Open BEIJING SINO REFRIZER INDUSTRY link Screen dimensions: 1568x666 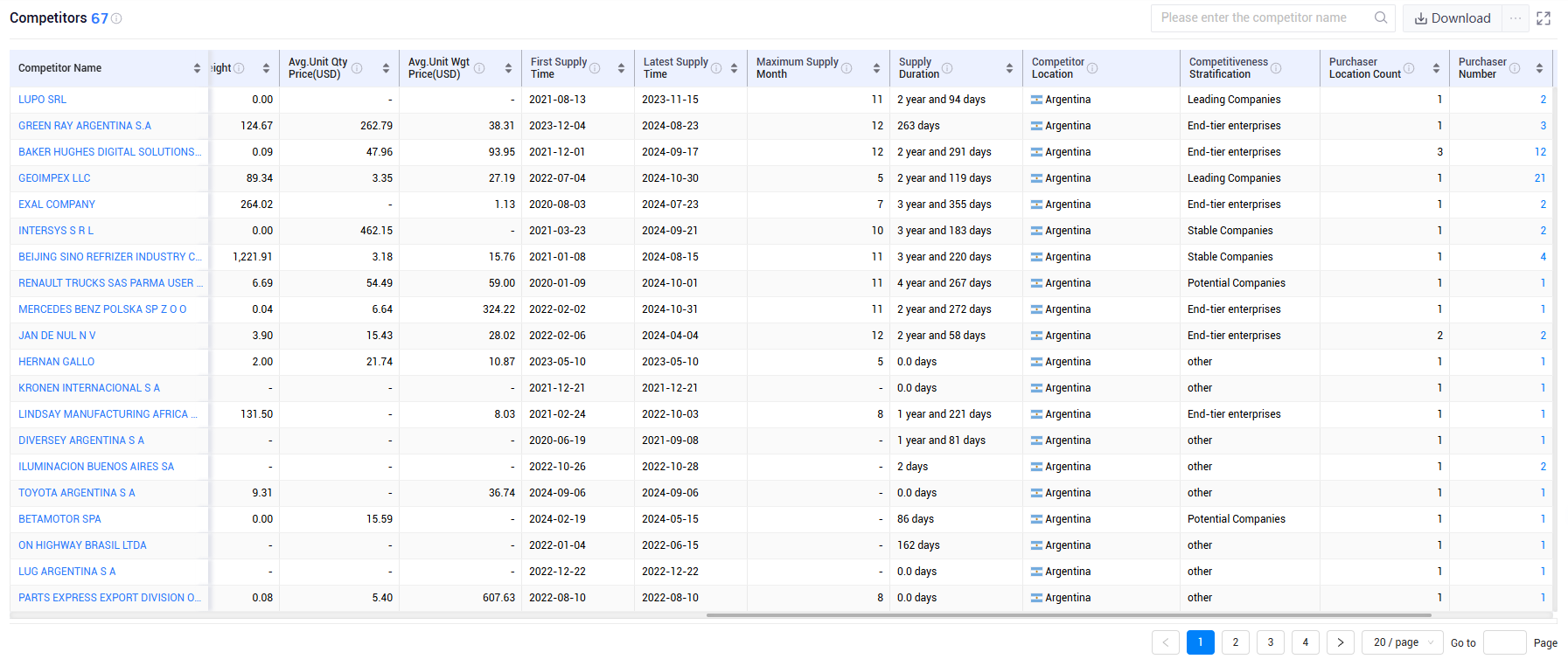click(x=110, y=257)
